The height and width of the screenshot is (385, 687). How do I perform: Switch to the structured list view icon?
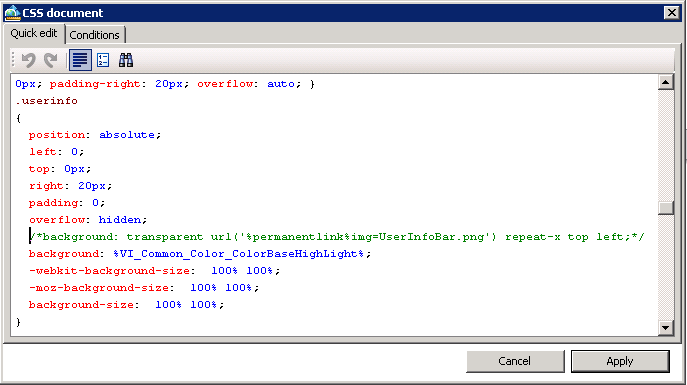point(103,60)
